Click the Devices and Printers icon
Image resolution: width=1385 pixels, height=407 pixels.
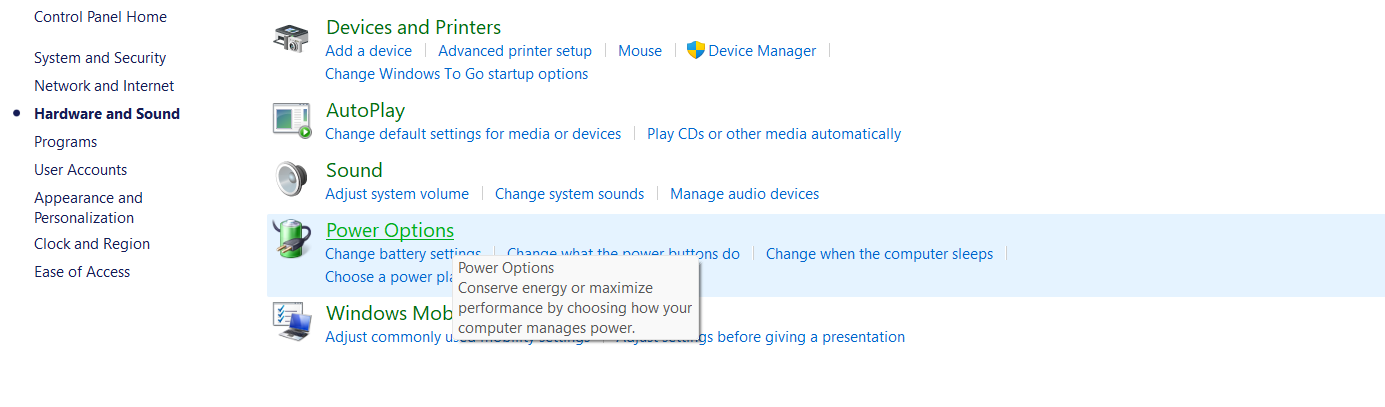(291, 38)
